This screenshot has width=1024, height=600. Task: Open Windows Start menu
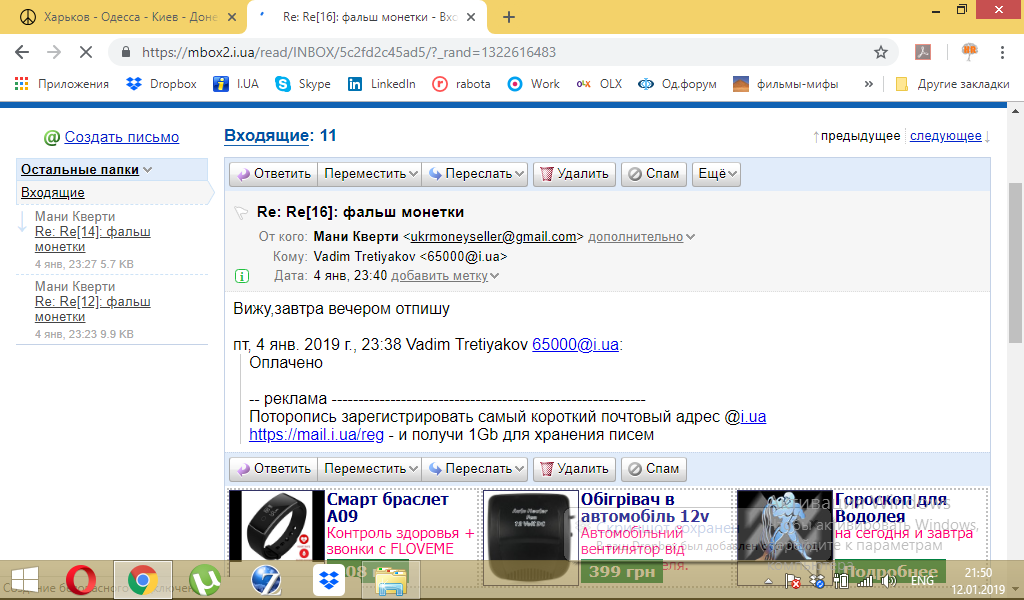[x=25, y=580]
